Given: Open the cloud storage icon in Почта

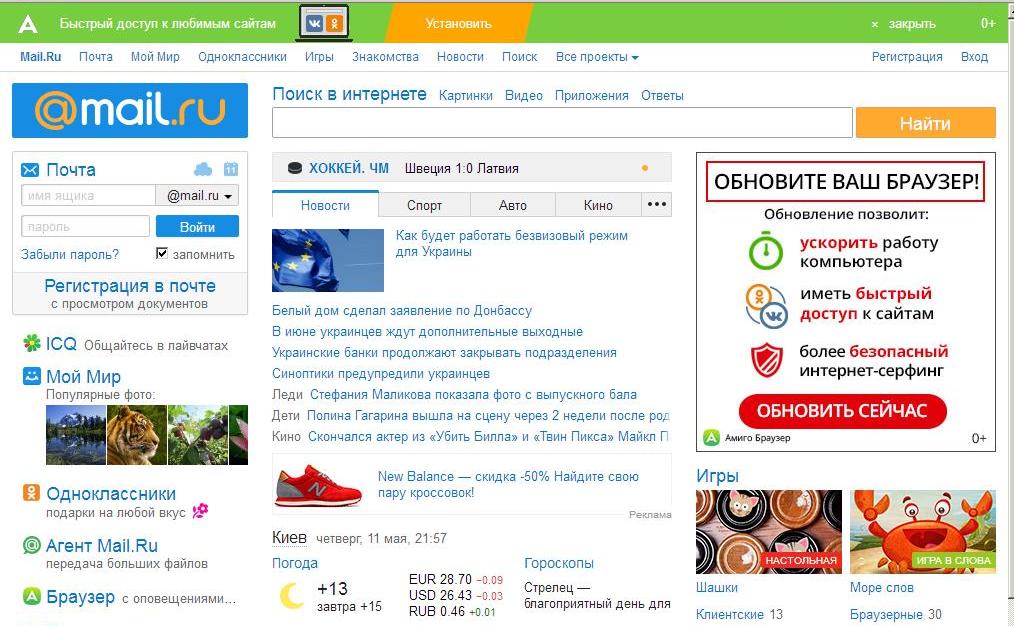Looking at the screenshot, I should click(x=203, y=169).
